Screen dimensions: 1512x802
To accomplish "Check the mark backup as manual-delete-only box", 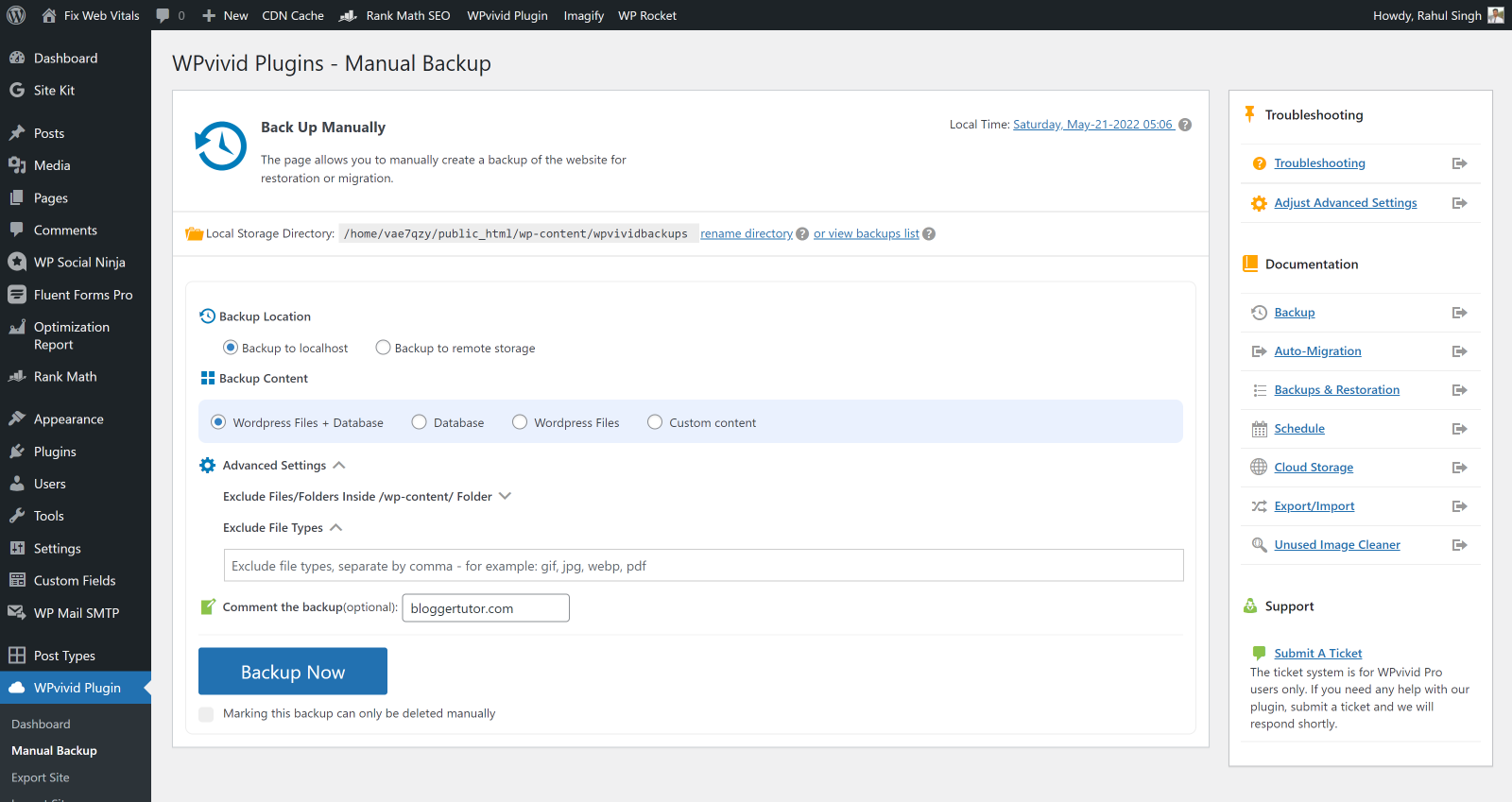I will 206,714.
